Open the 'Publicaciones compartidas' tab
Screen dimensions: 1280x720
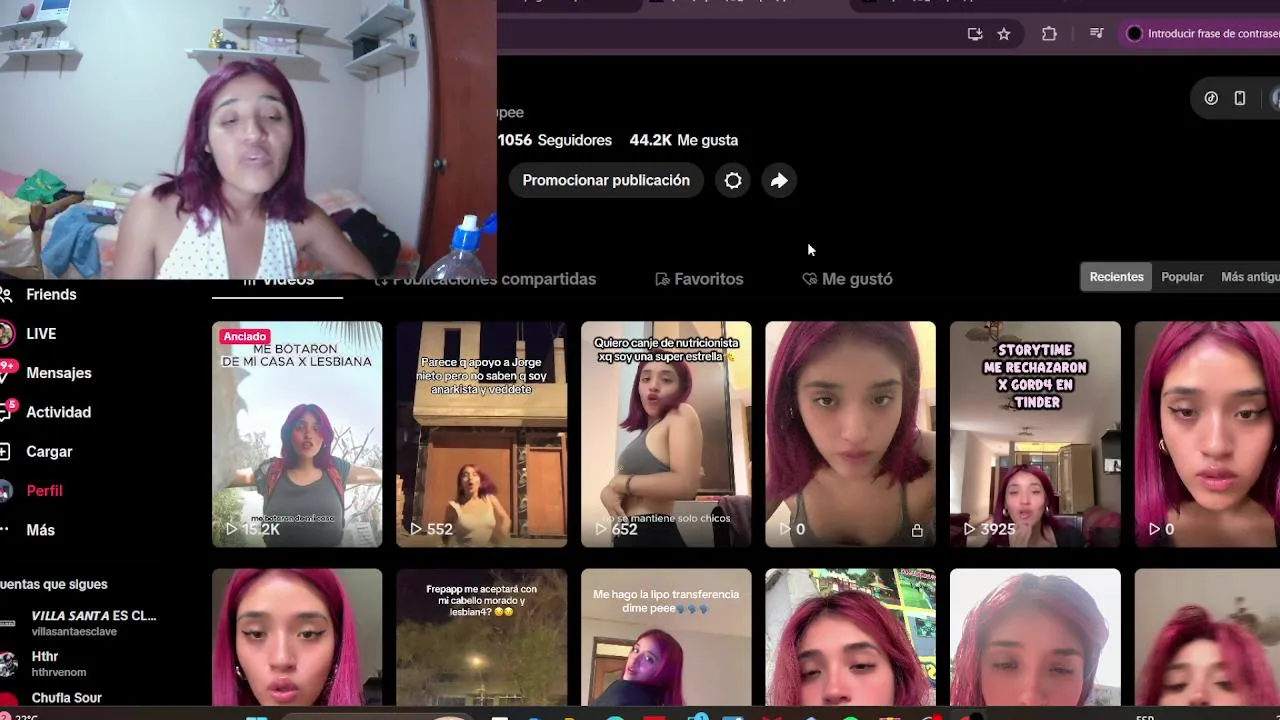[486, 279]
